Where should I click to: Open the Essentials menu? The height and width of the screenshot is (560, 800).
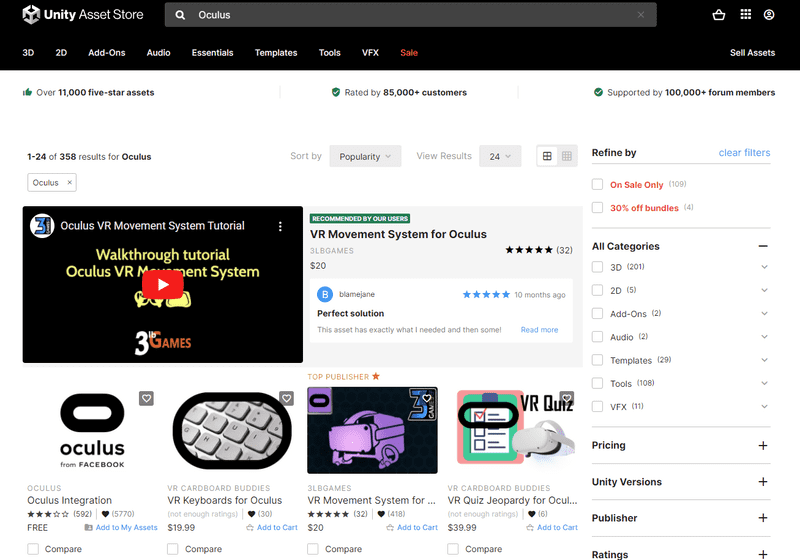coord(212,53)
